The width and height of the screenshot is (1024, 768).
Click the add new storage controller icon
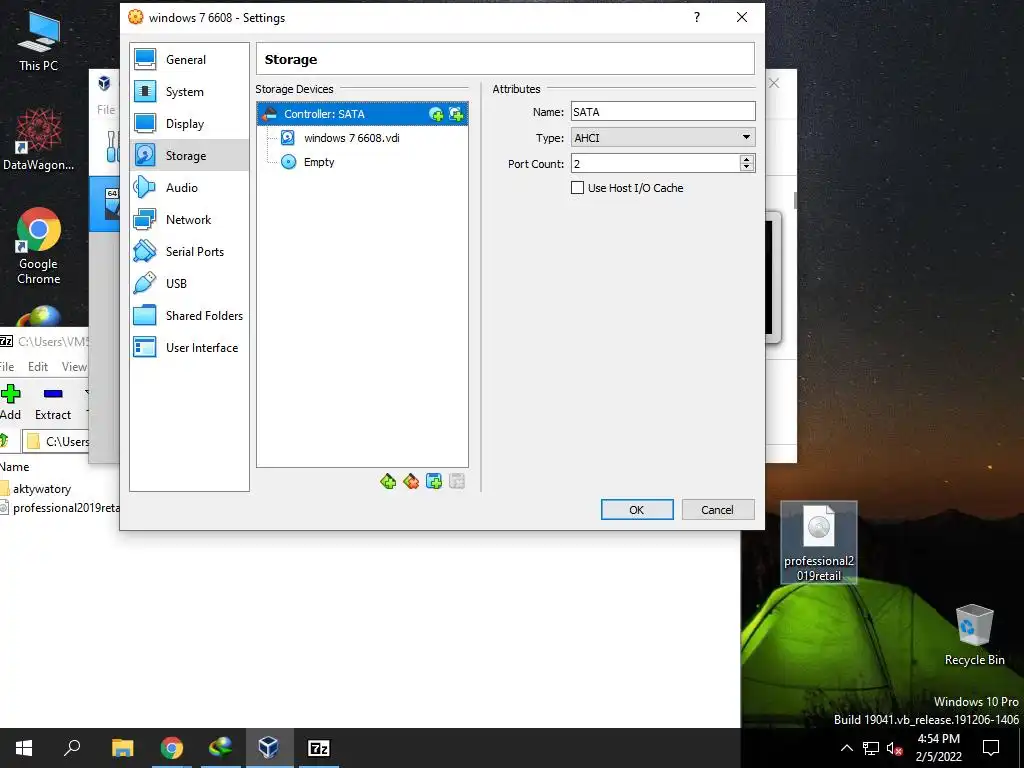tap(388, 482)
